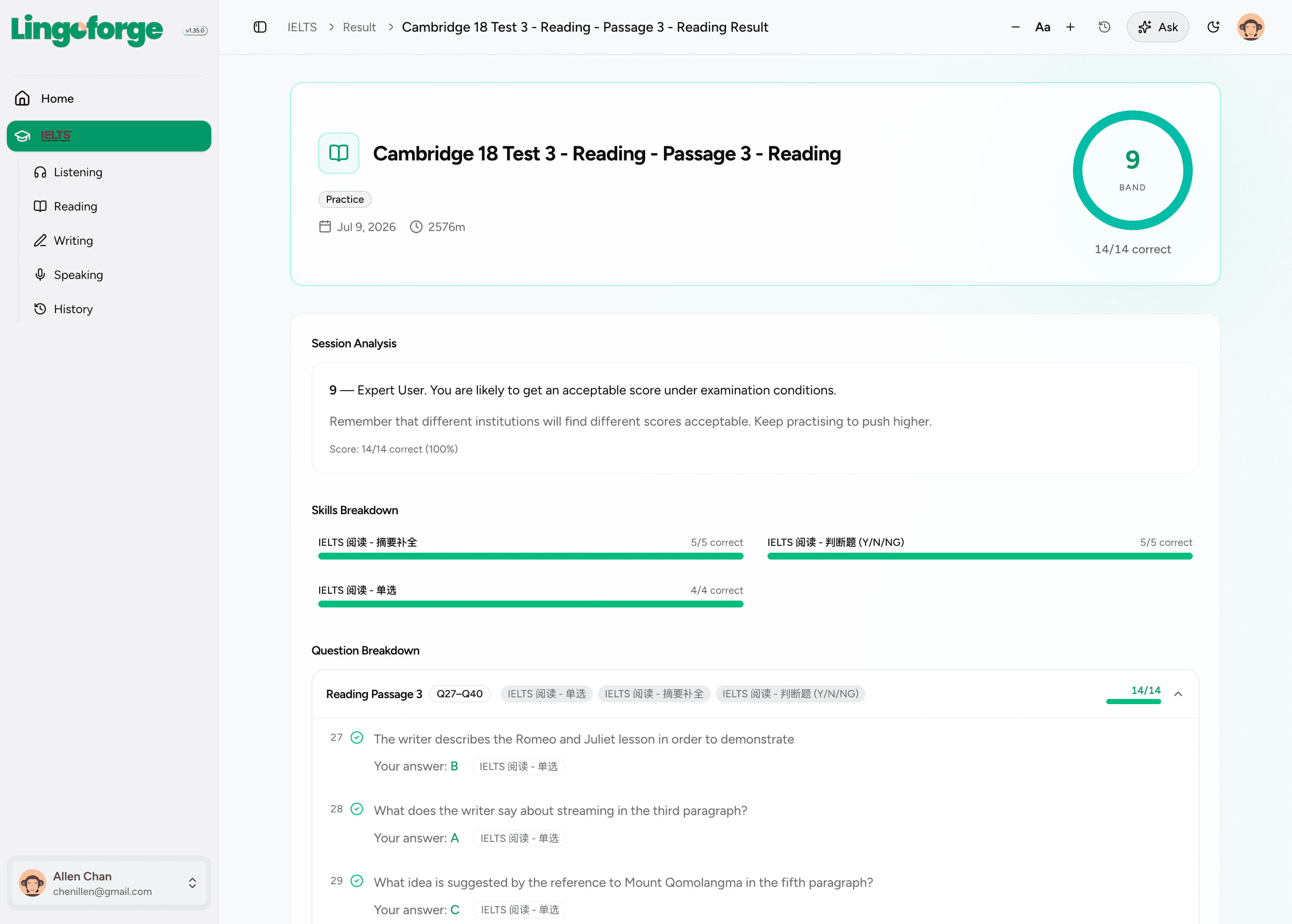
Task: Click the 单选 skill progress bar
Action: [x=531, y=604]
